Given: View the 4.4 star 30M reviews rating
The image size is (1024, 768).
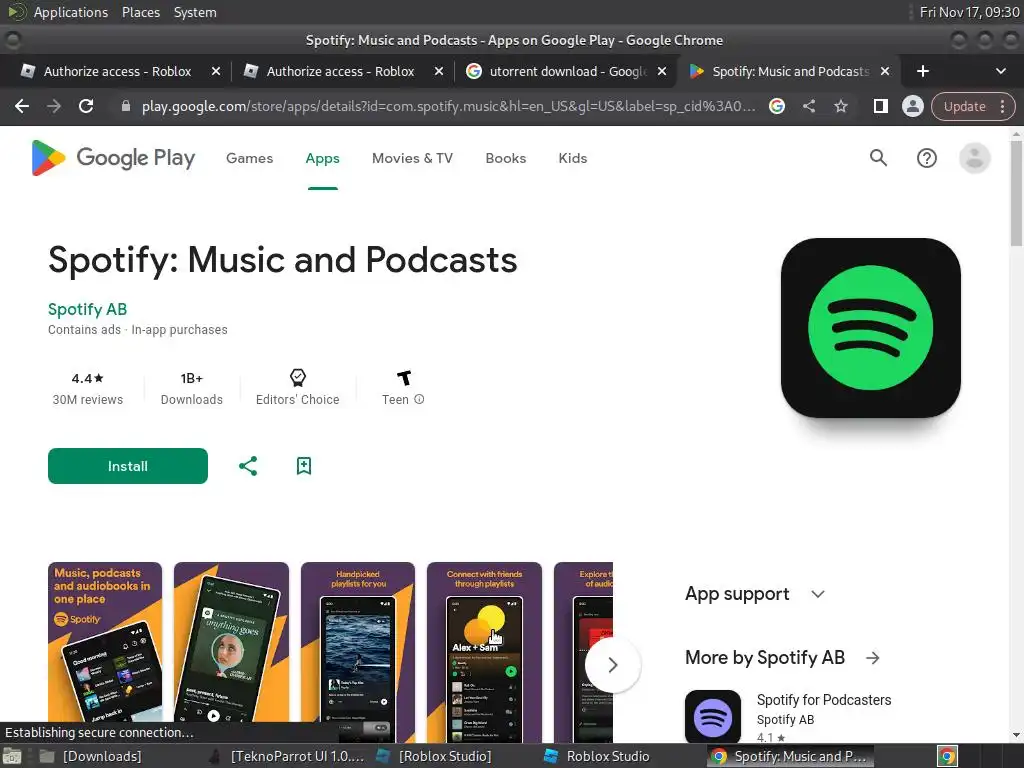Looking at the screenshot, I should pyautogui.click(x=88, y=389).
